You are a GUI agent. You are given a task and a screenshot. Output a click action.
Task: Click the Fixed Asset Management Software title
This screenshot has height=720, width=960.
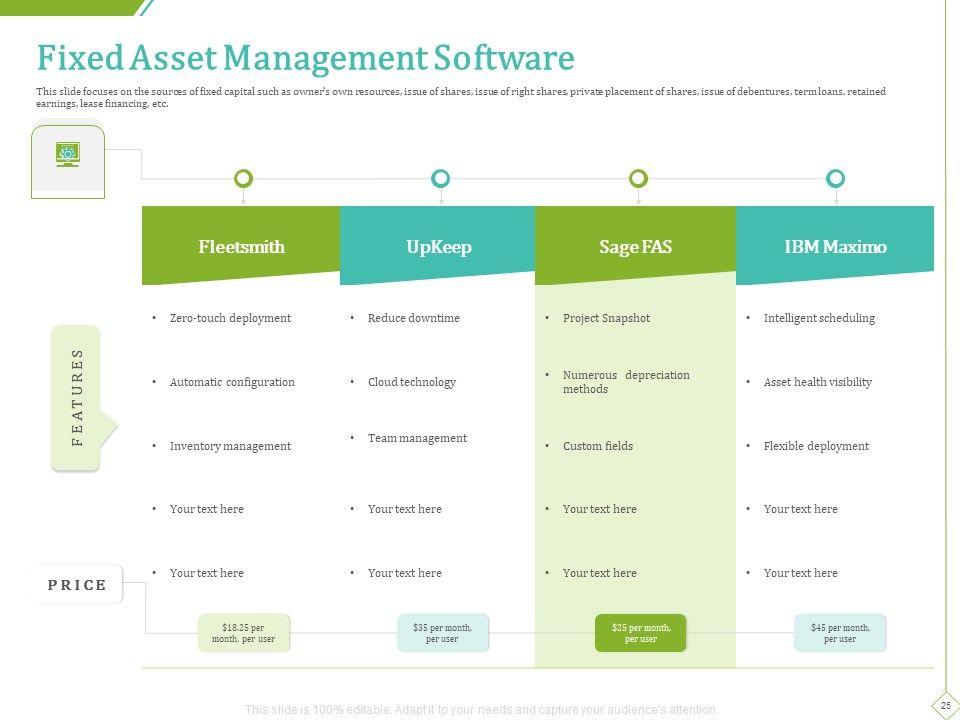click(x=305, y=58)
